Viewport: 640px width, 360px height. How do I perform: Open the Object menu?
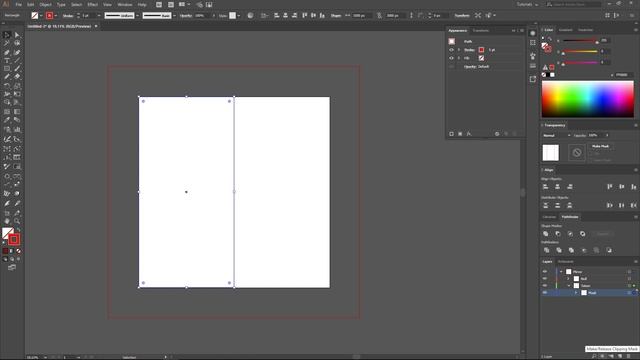(45, 4)
